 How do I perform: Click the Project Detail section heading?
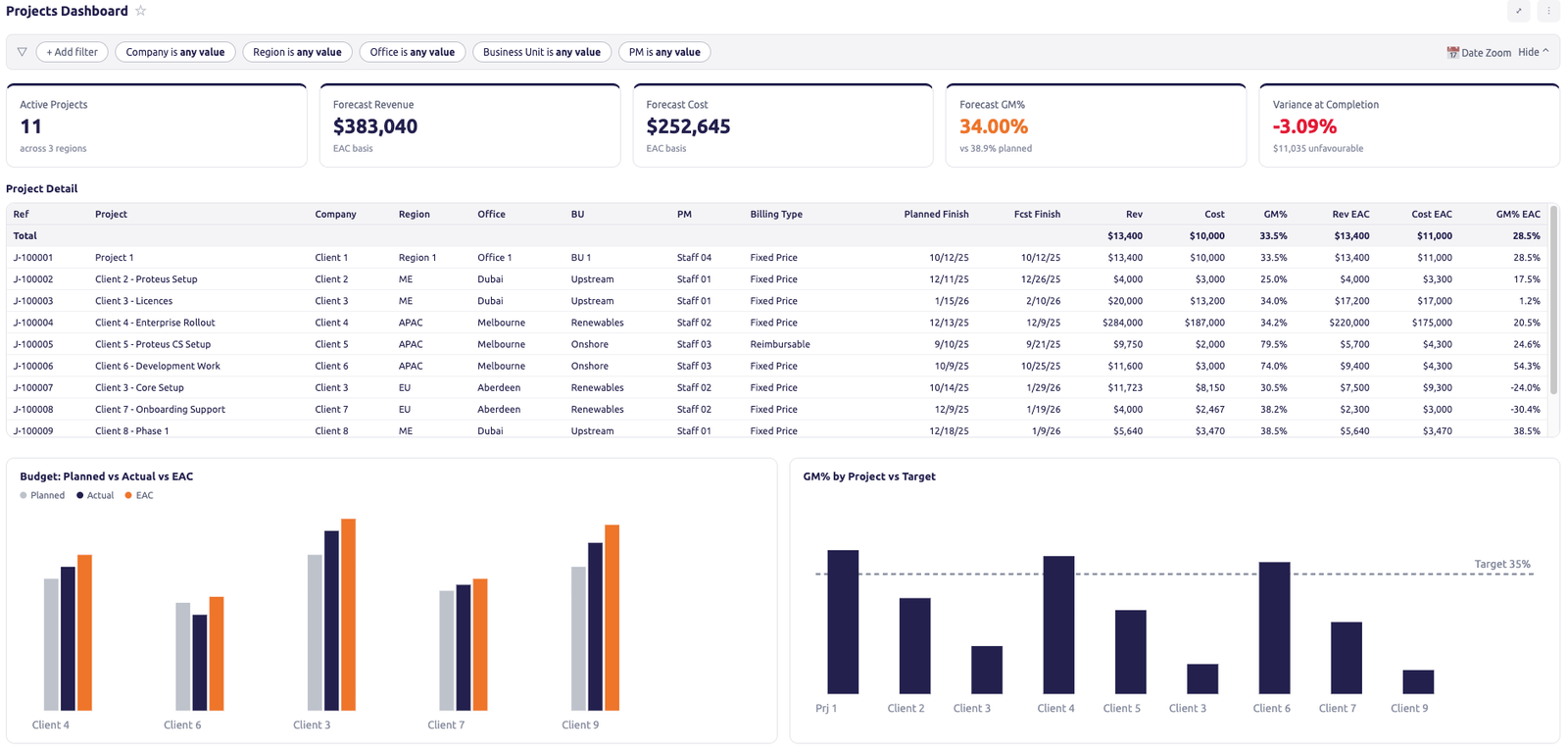point(42,189)
